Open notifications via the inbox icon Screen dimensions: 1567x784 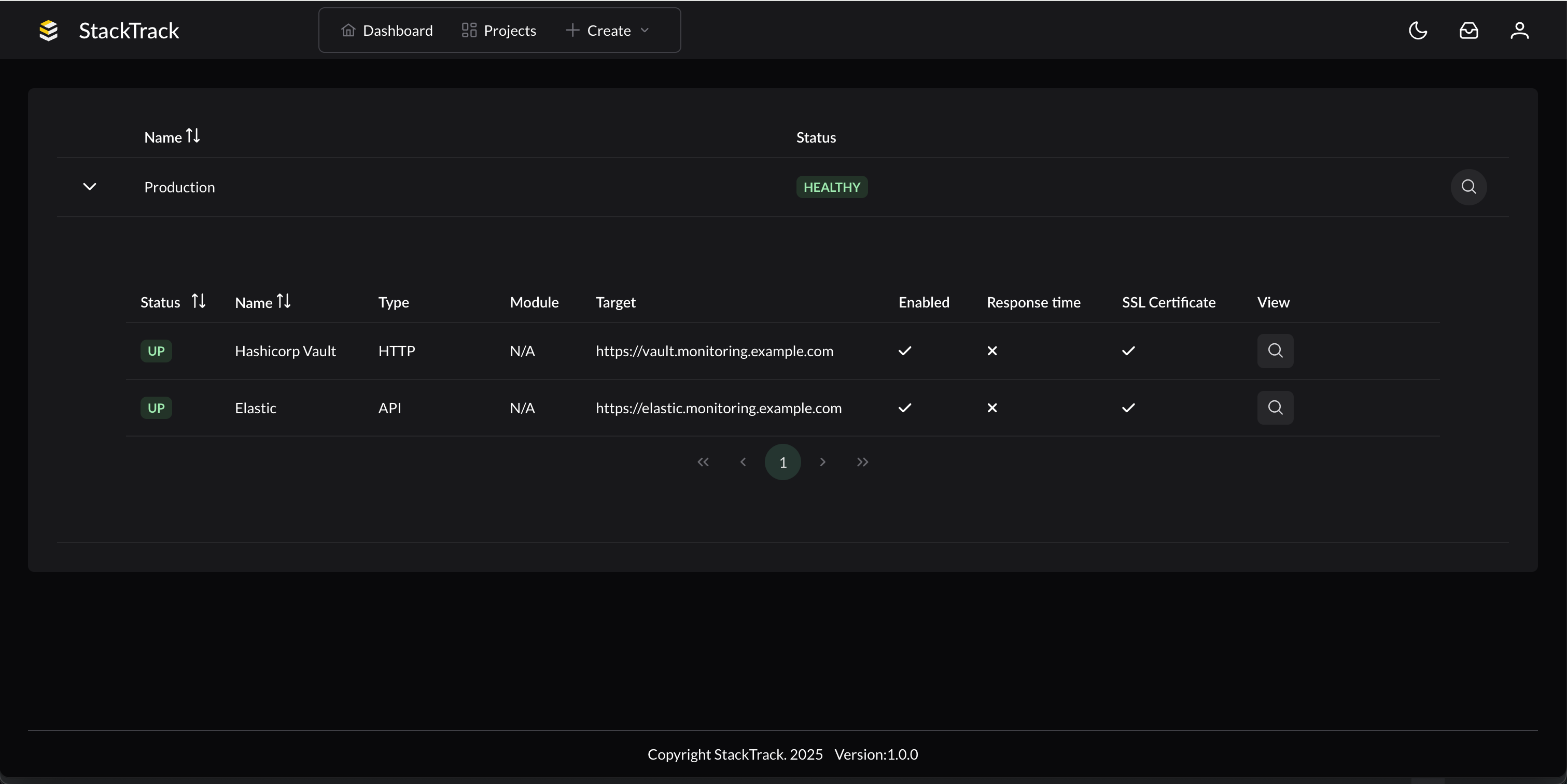(x=1468, y=31)
